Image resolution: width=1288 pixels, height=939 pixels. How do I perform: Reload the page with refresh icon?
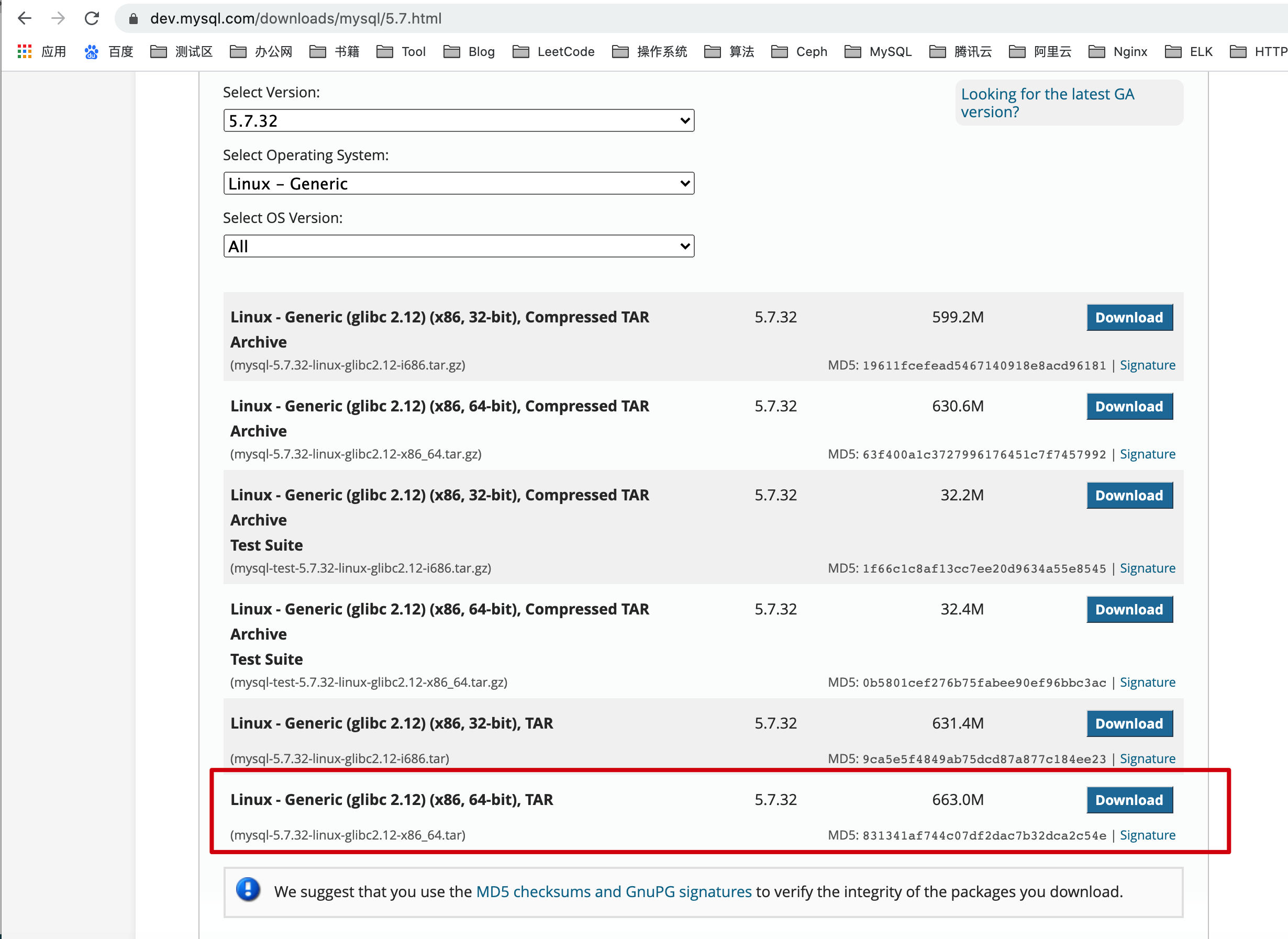tap(92, 18)
